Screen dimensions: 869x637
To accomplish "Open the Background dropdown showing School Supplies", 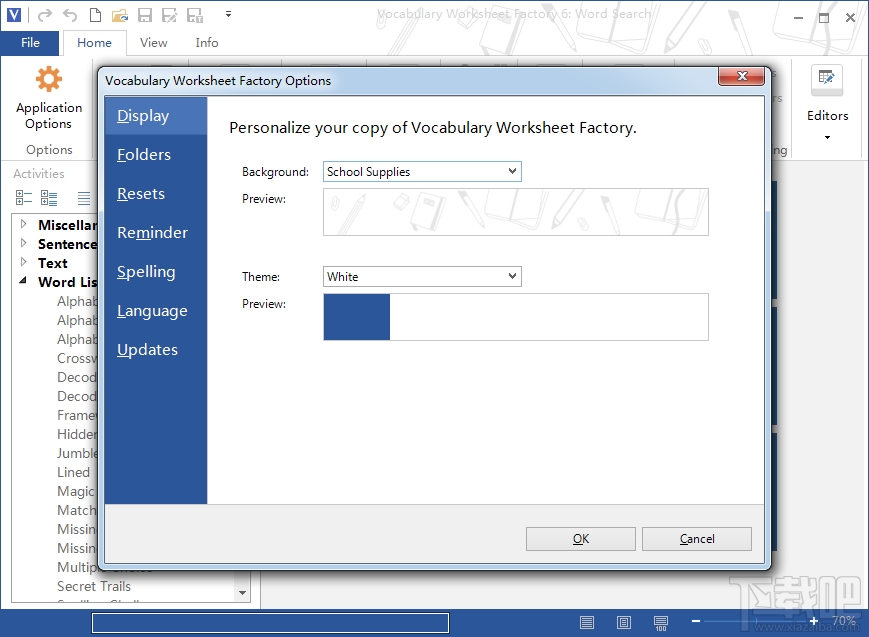I will 511,171.
